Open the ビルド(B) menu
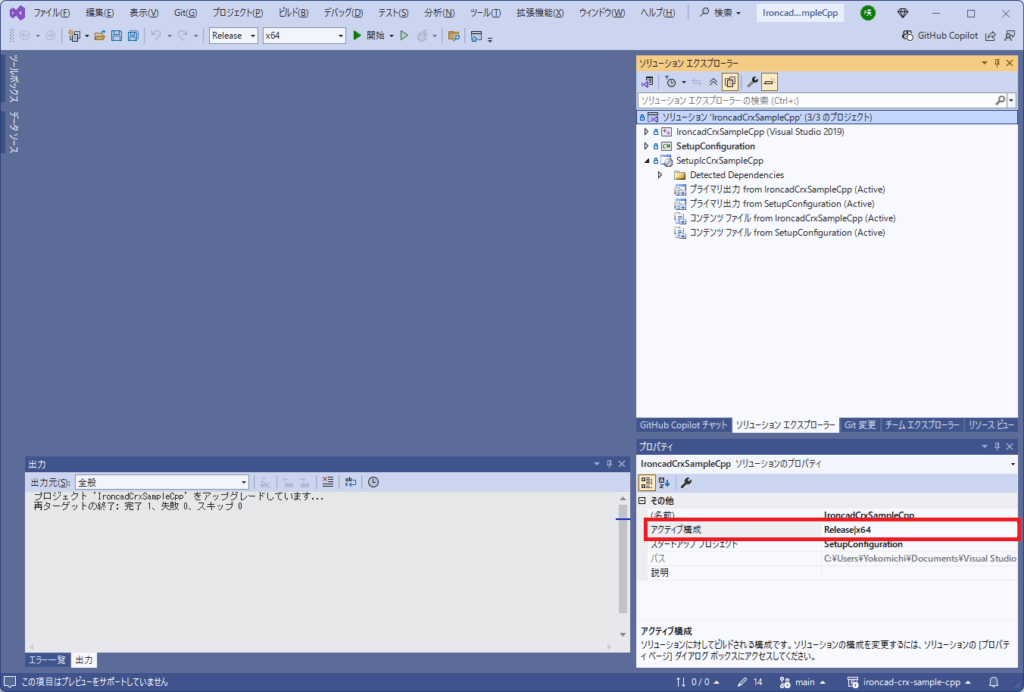 click(293, 13)
